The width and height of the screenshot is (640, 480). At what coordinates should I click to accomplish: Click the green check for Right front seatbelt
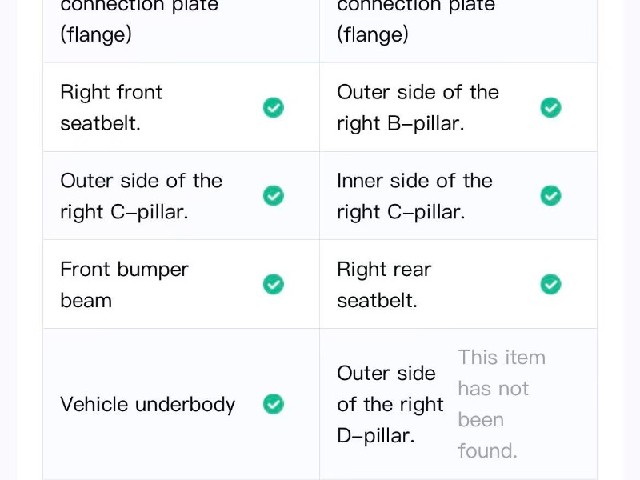click(273, 108)
